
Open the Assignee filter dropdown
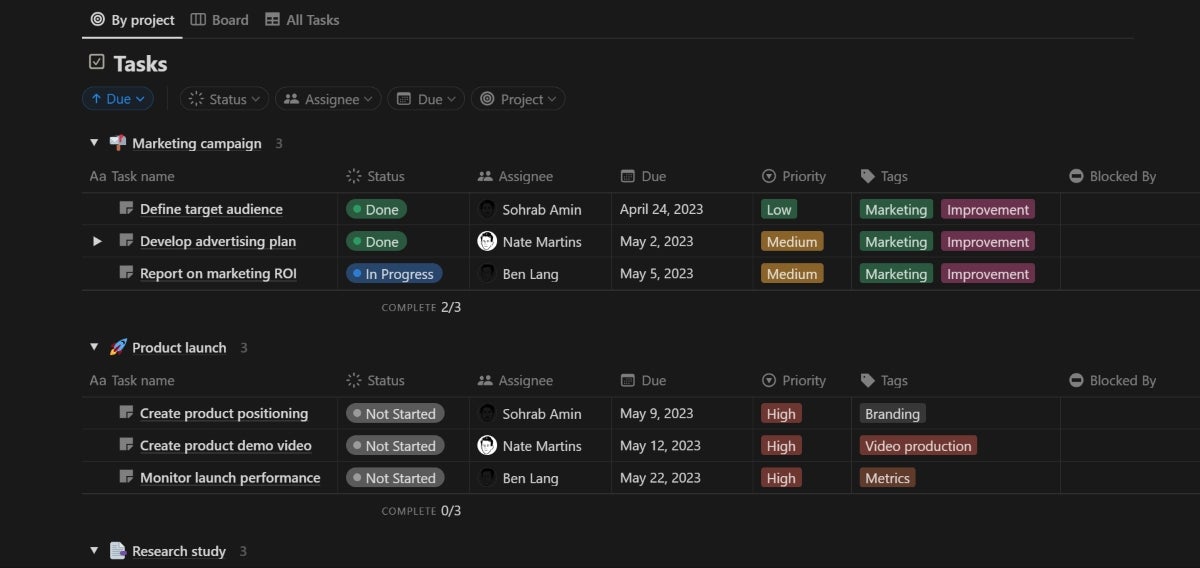[x=328, y=99]
